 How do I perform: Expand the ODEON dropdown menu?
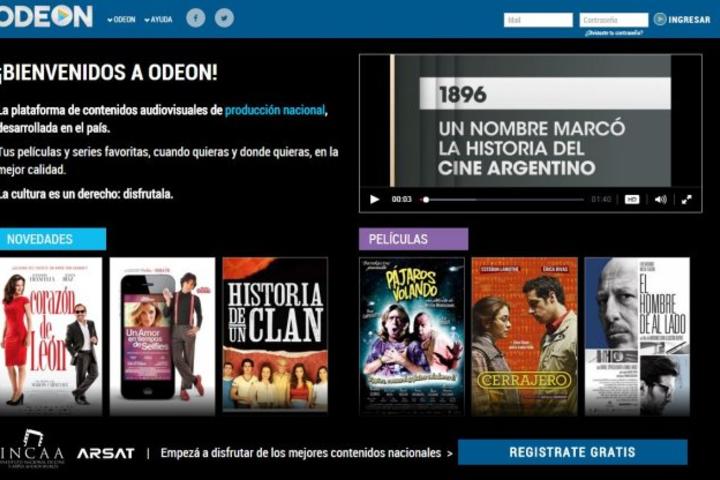point(121,20)
